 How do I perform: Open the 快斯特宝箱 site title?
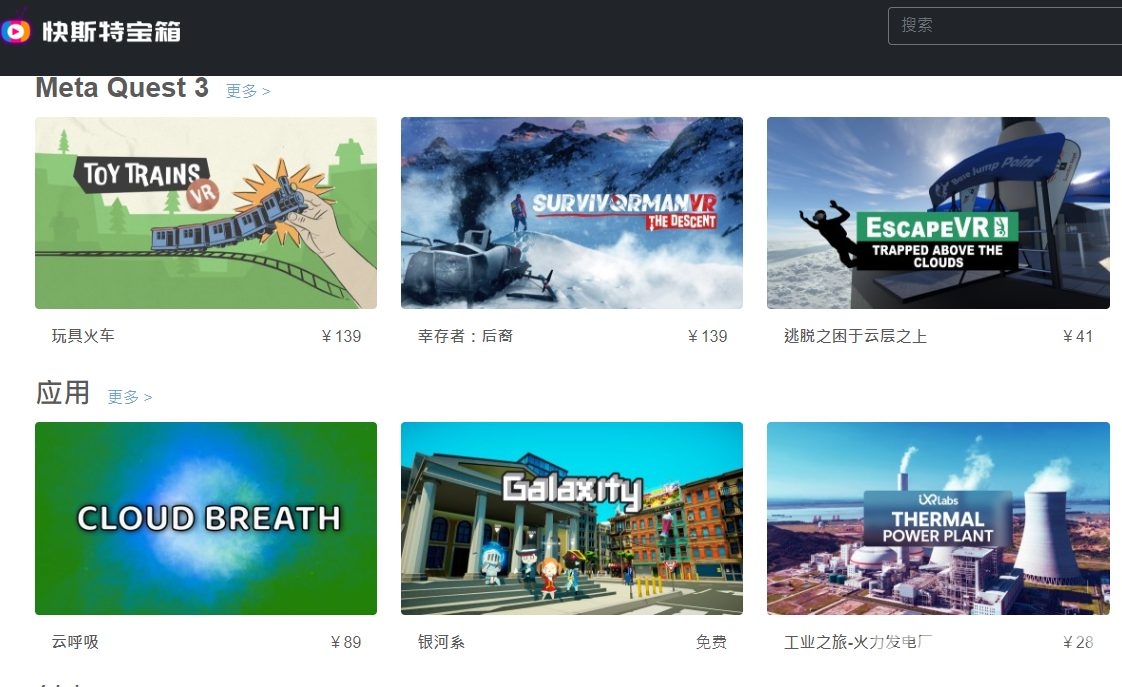pyautogui.click(x=112, y=31)
